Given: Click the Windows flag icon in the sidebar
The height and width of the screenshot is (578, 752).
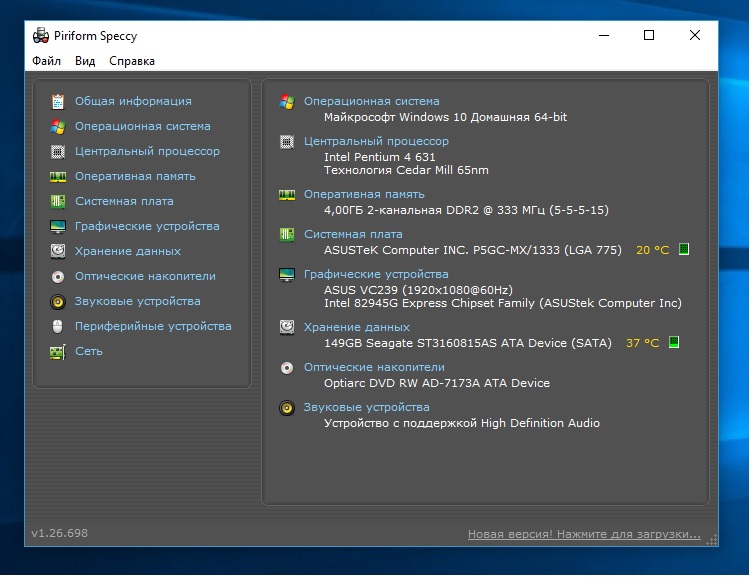Looking at the screenshot, I should click(x=58, y=127).
